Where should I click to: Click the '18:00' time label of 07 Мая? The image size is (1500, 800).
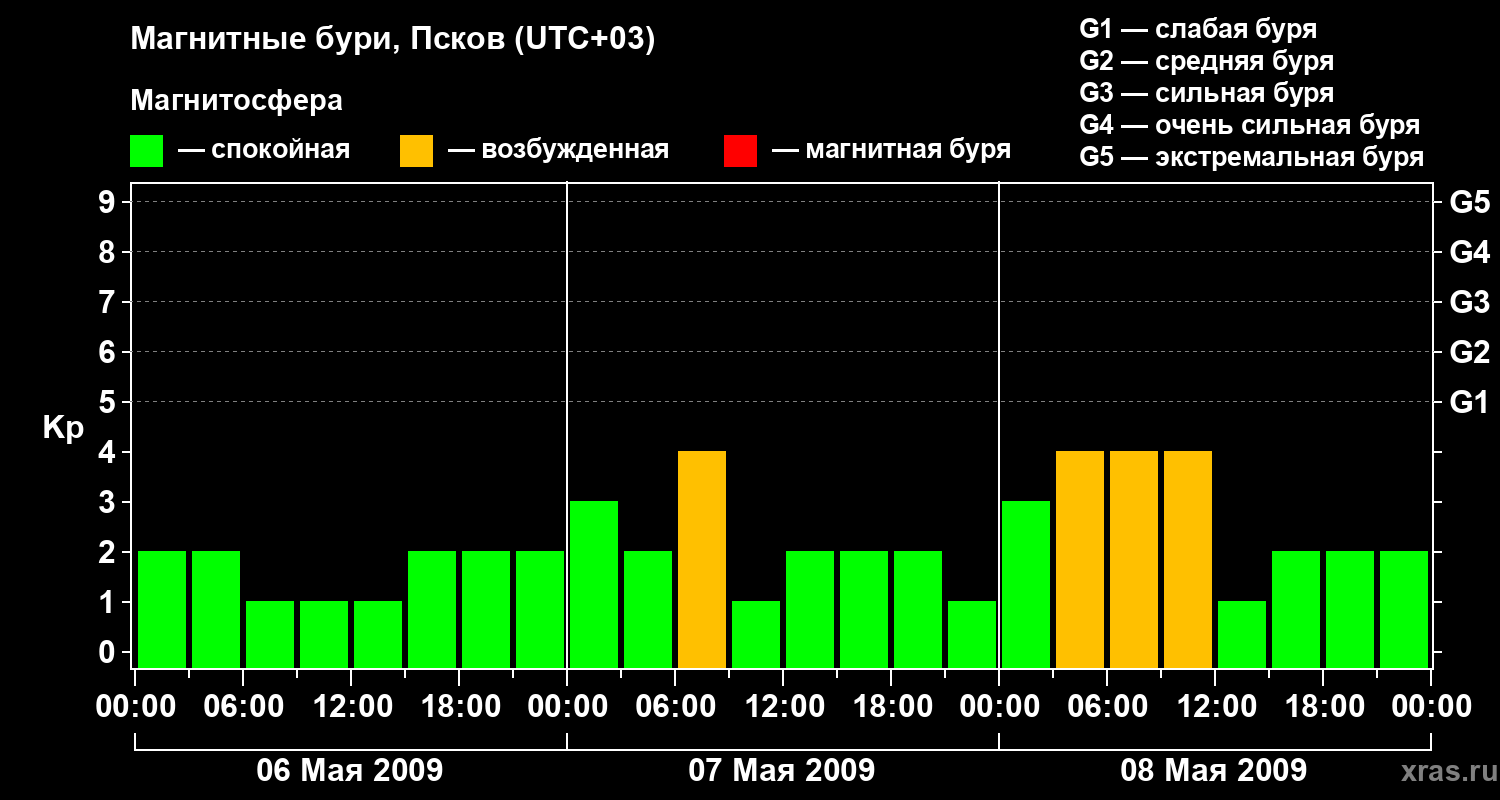coord(891,706)
